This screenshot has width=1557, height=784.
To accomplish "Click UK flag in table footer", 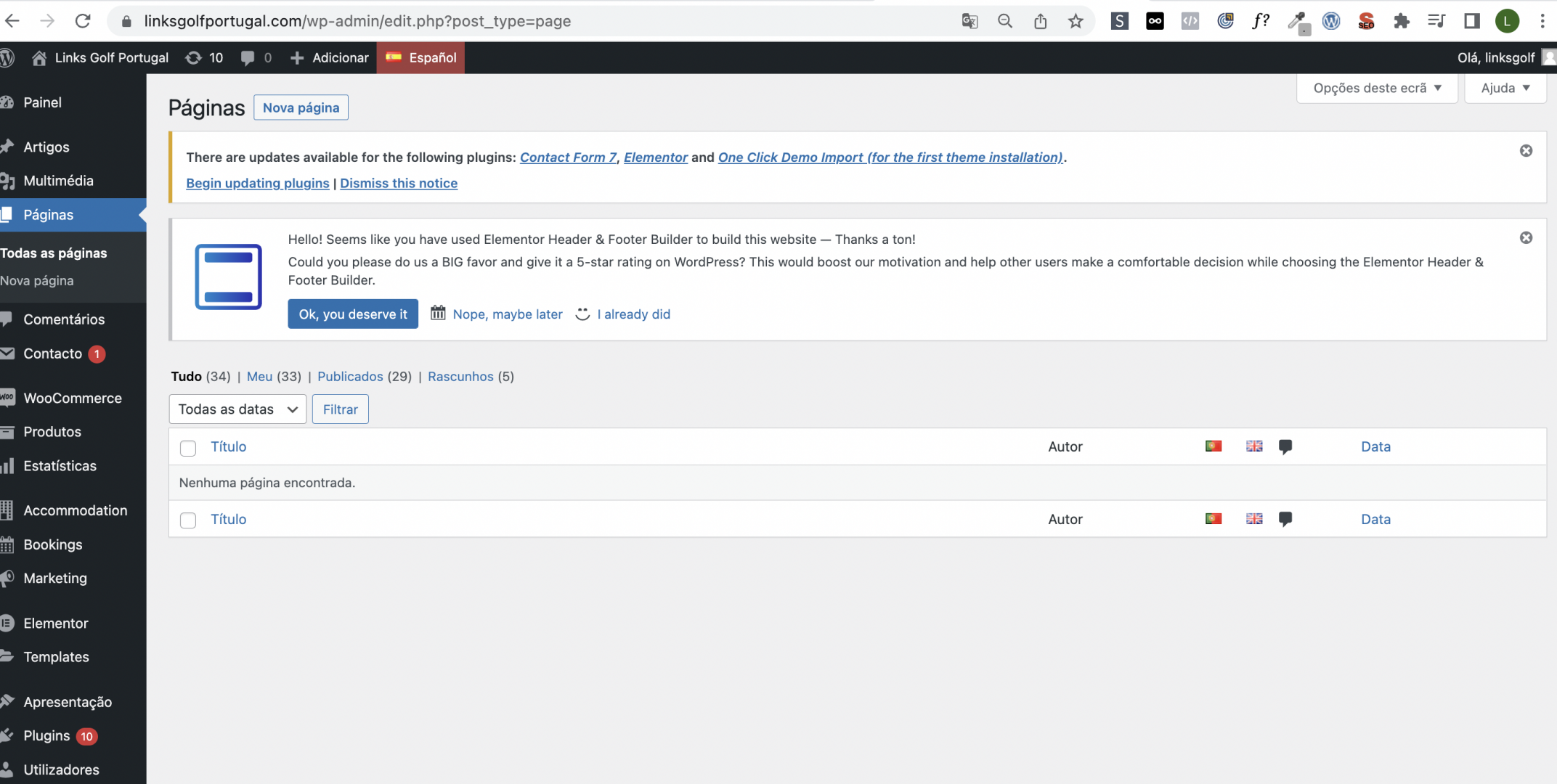I will [1254, 518].
